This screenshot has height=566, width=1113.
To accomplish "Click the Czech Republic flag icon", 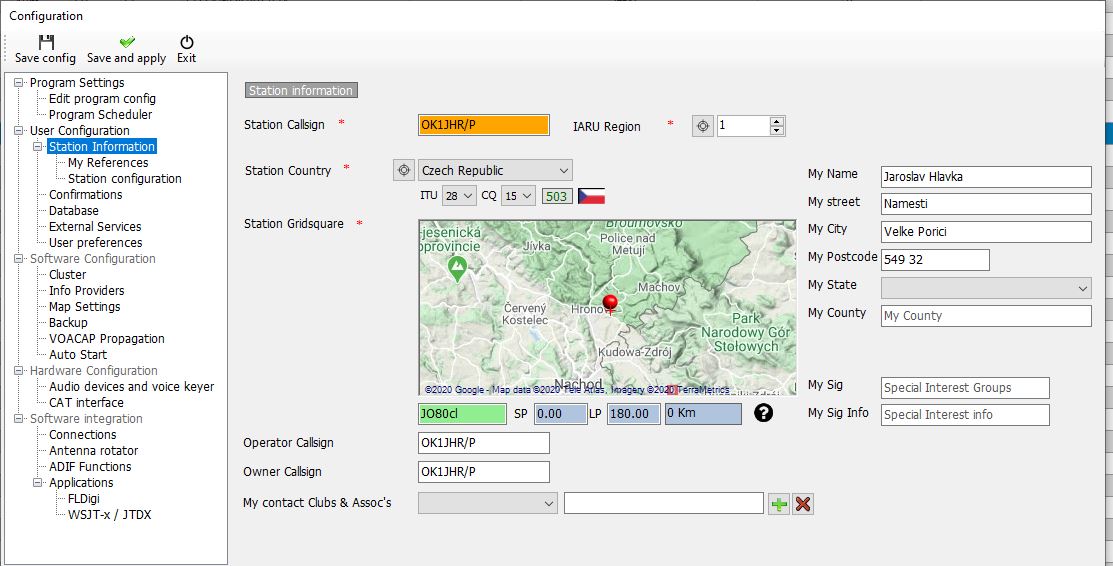I will tap(591, 196).
